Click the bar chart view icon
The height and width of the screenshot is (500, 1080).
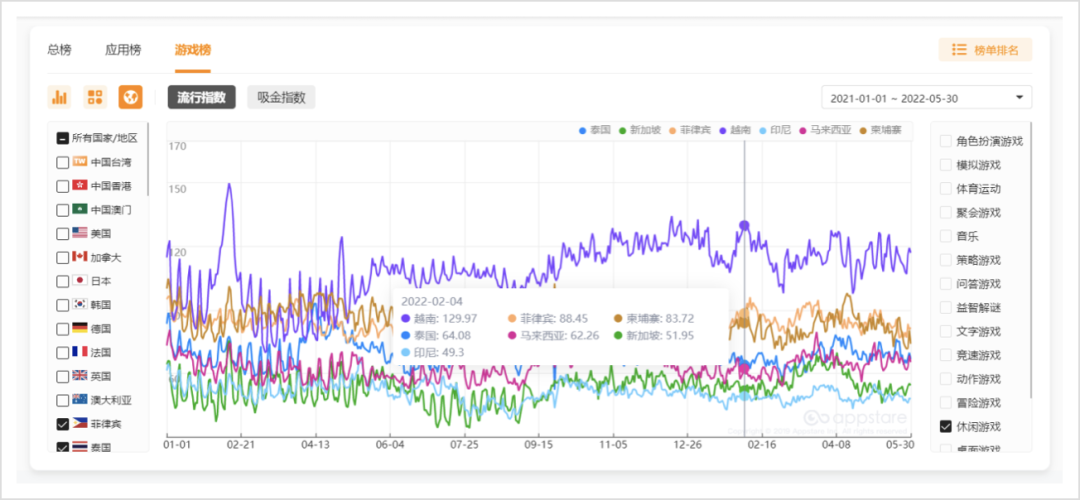pyautogui.click(x=59, y=97)
